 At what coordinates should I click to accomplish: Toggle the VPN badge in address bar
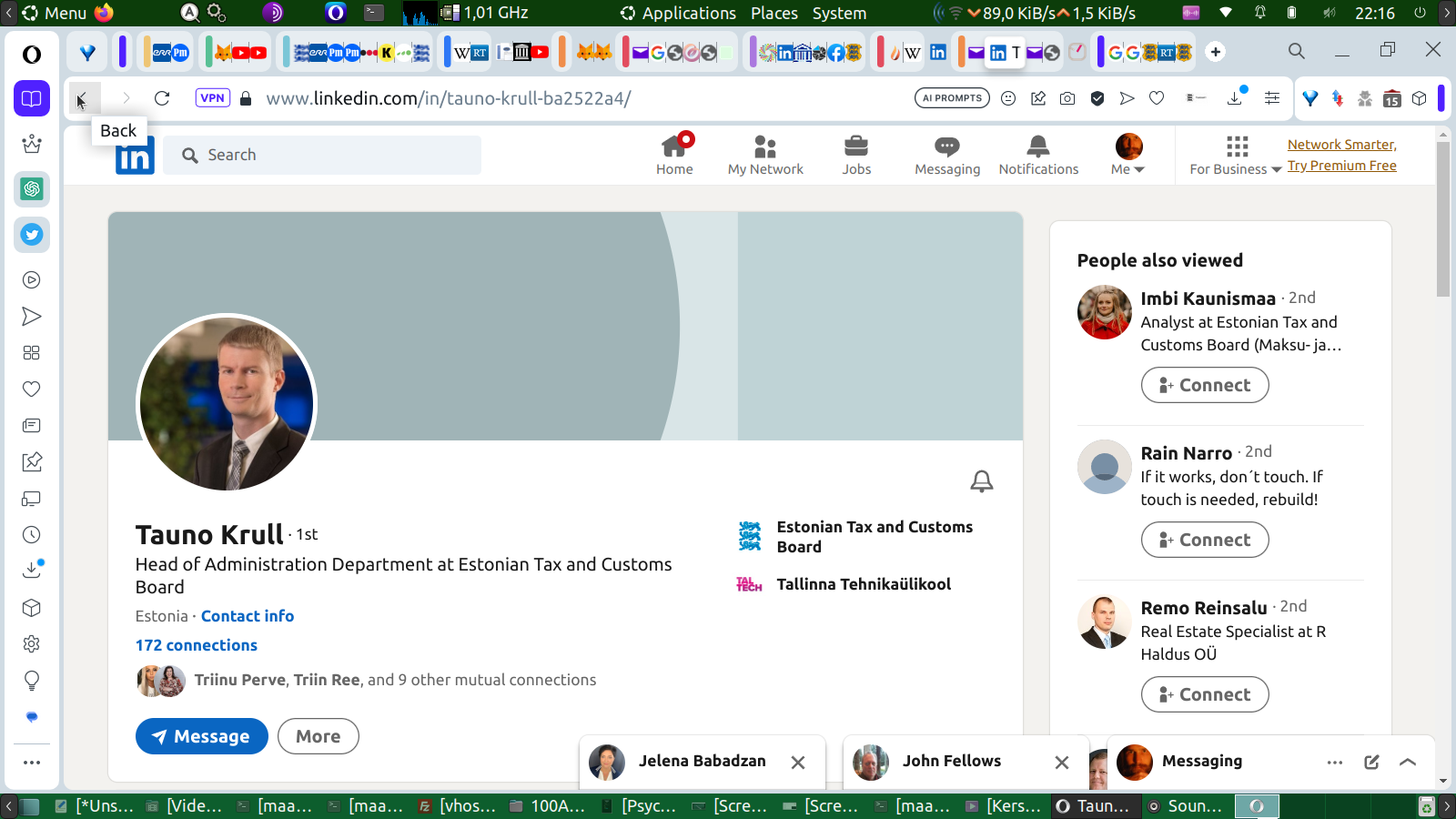[212, 98]
